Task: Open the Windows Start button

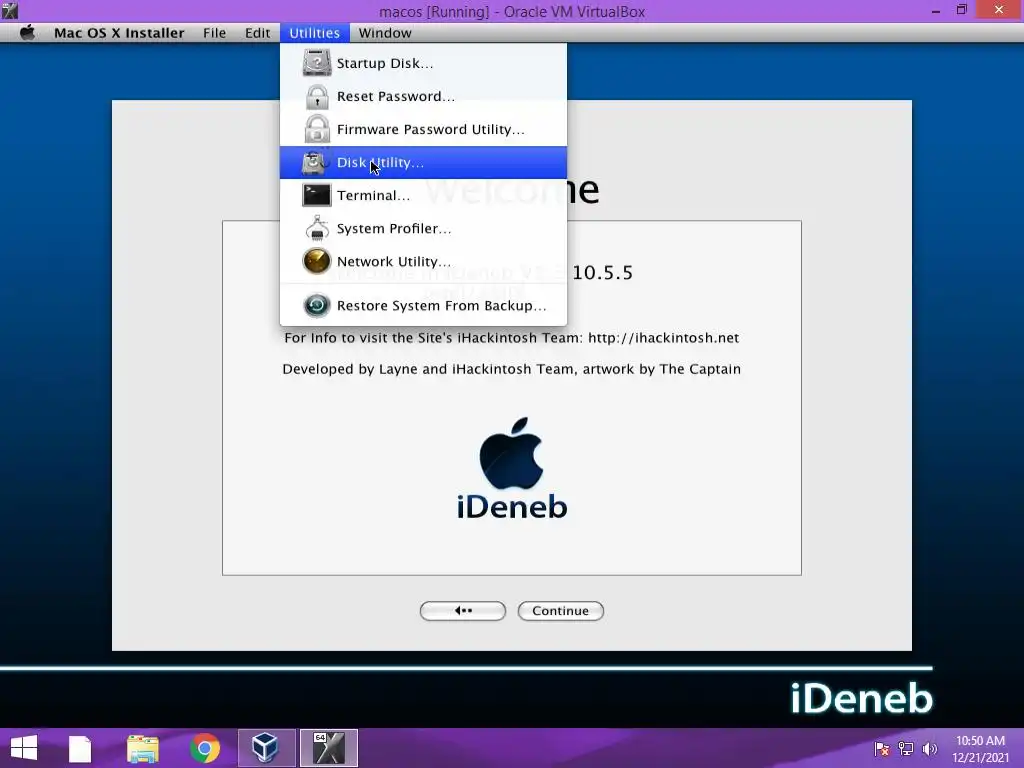Action: (x=24, y=748)
